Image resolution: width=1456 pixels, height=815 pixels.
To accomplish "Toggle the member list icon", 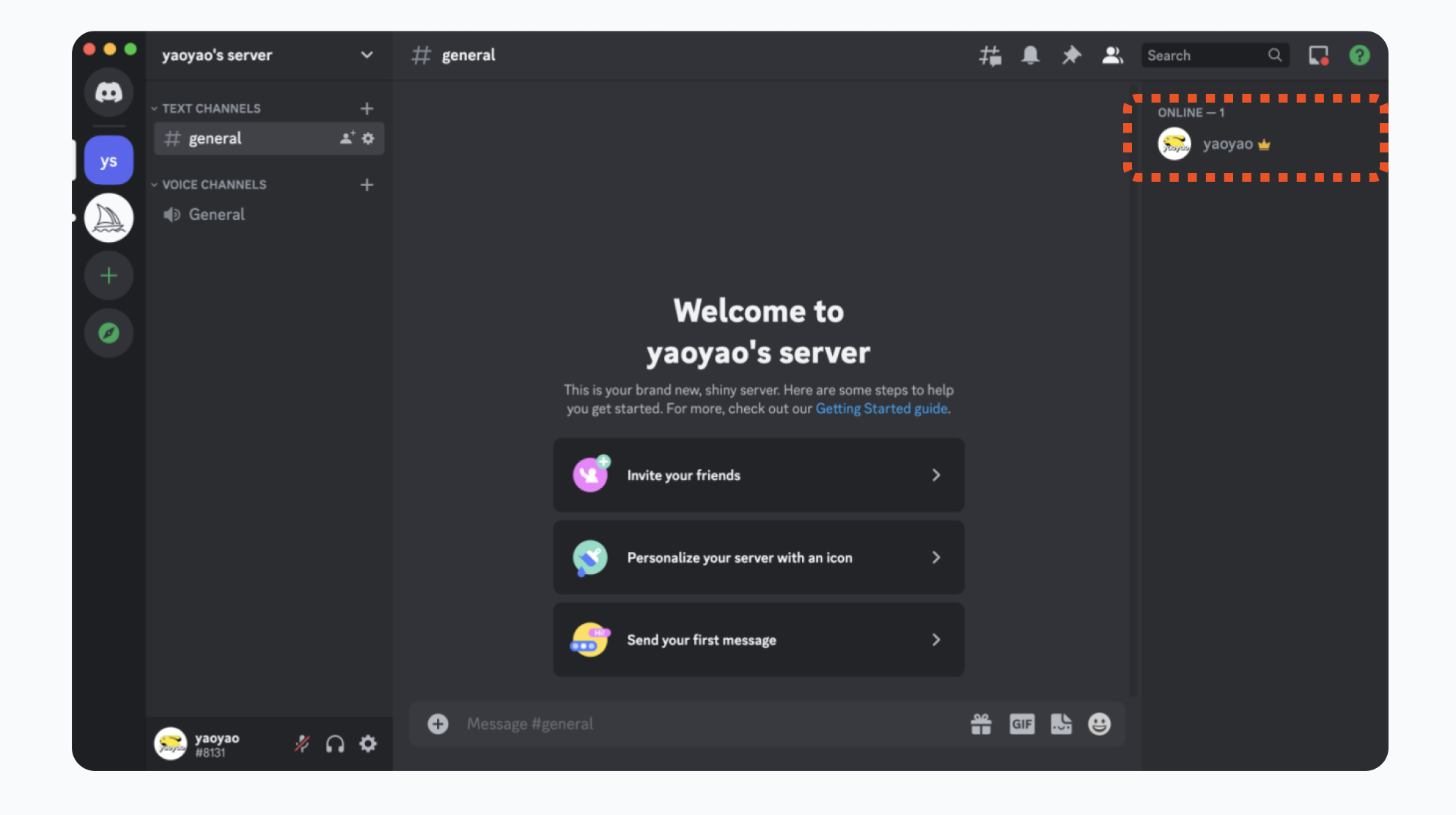I will tap(1112, 55).
